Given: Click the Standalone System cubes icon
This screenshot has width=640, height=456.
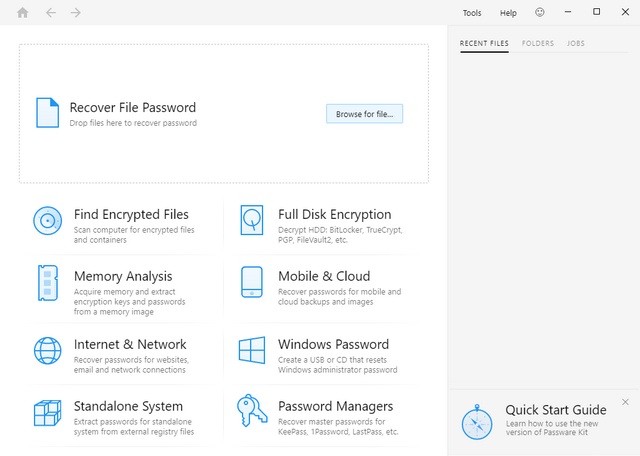Looking at the screenshot, I should pyautogui.click(x=47, y=413).
